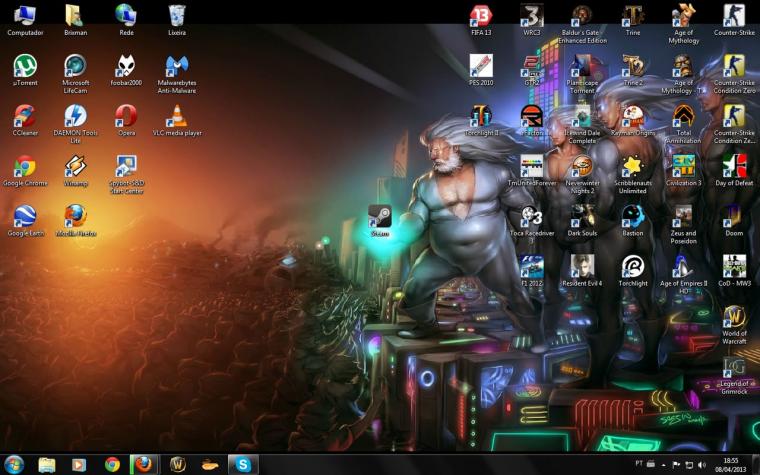Launch Age of Empires II HD shortcut
This screenshot has height=475, width=760.
point(683,274)
